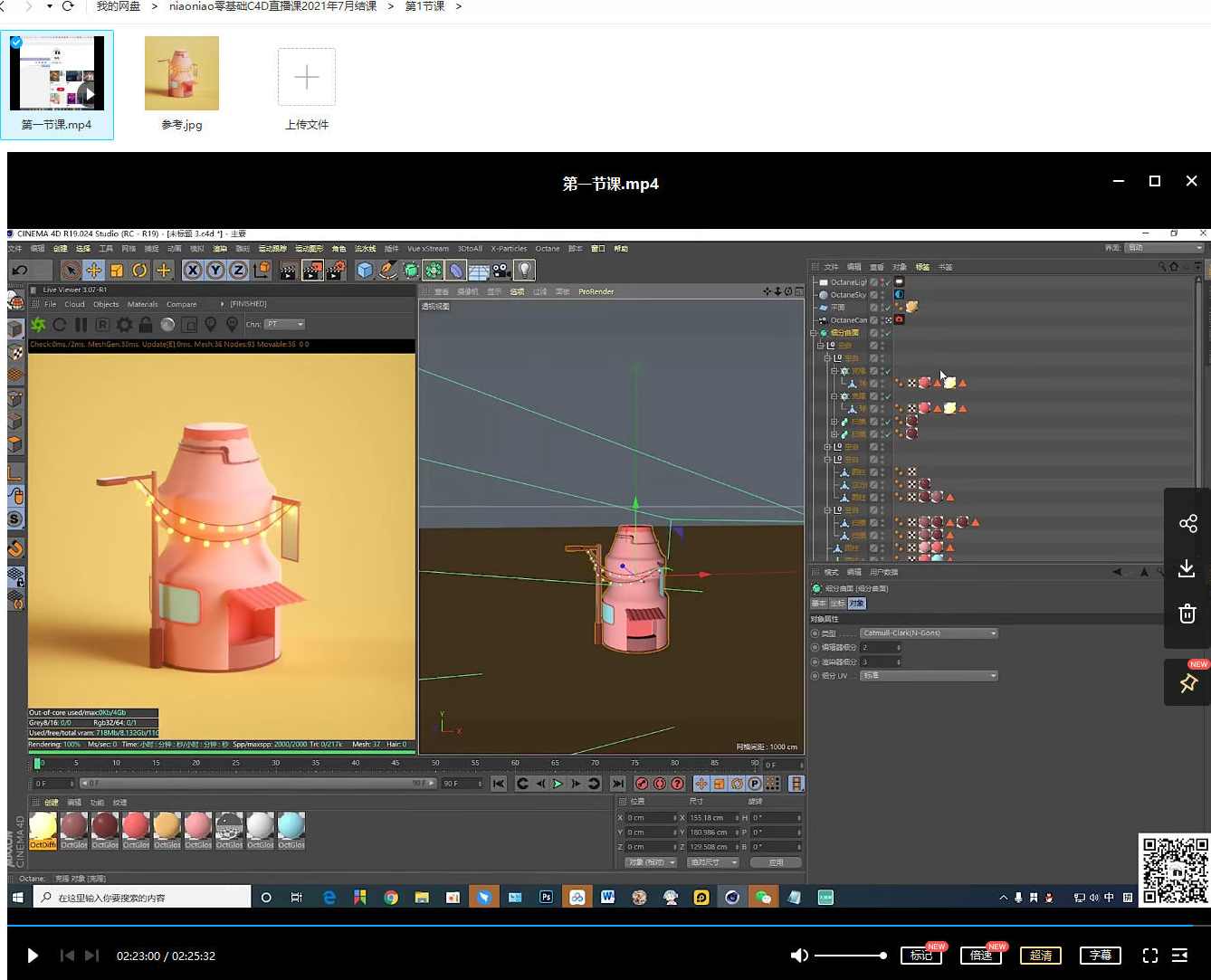Collapse the 细分曲面 object tree node
Viewport: 1211px width, 980px height.
(x=813, y=333)
